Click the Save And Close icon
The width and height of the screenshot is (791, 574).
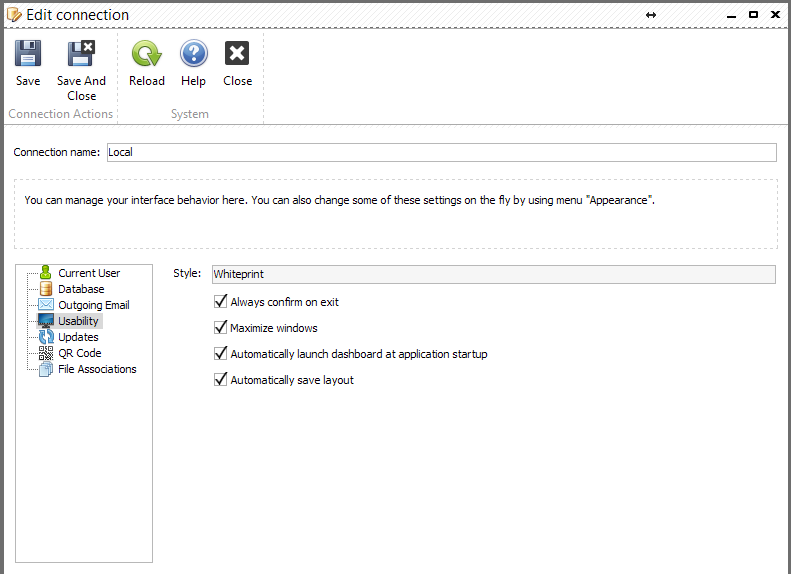coord(81,53)
